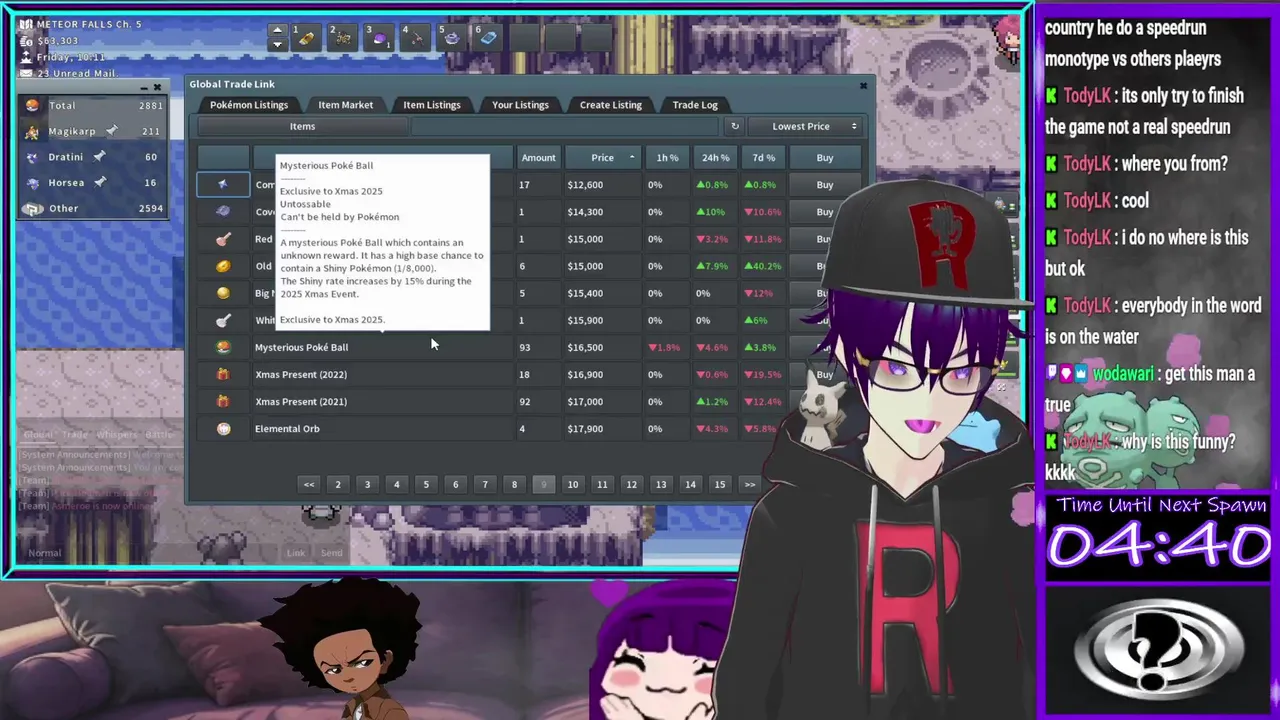Open the Your Listings tab

point(520,105)
